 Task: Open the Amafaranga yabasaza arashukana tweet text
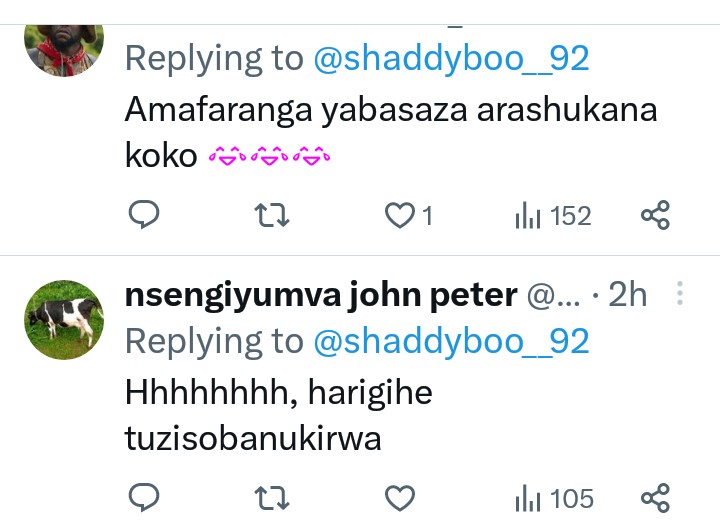pos(390,132)
